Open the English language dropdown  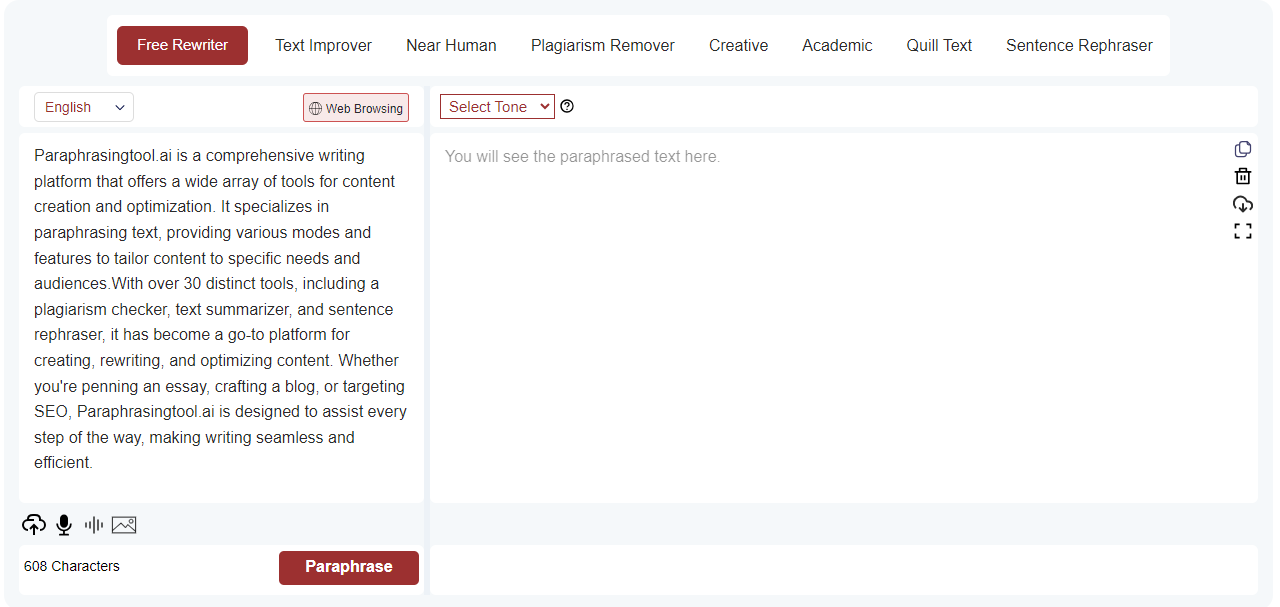click(x=84, y=107)
